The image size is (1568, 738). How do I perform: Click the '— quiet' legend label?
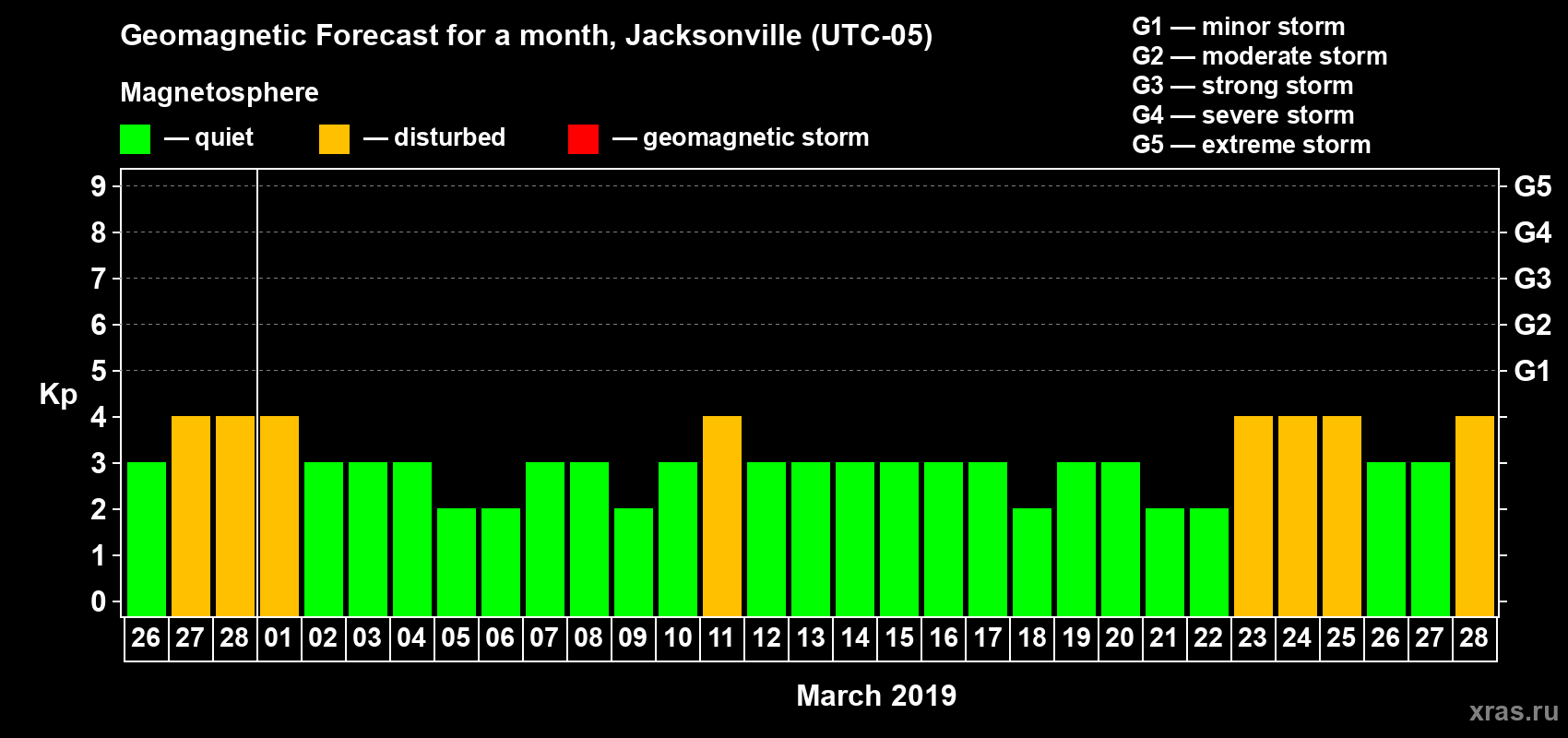[x=208, y=137]
